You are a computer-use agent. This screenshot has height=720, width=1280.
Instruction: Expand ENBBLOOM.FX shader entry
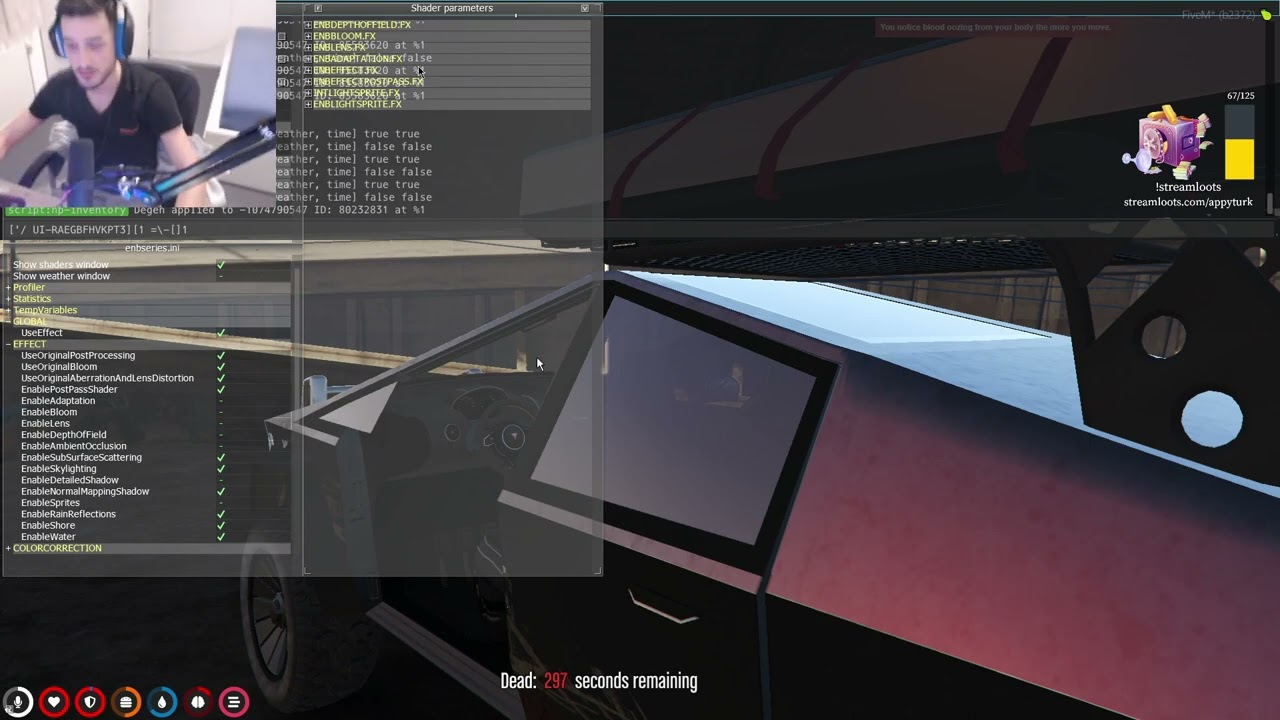(308, 36)
